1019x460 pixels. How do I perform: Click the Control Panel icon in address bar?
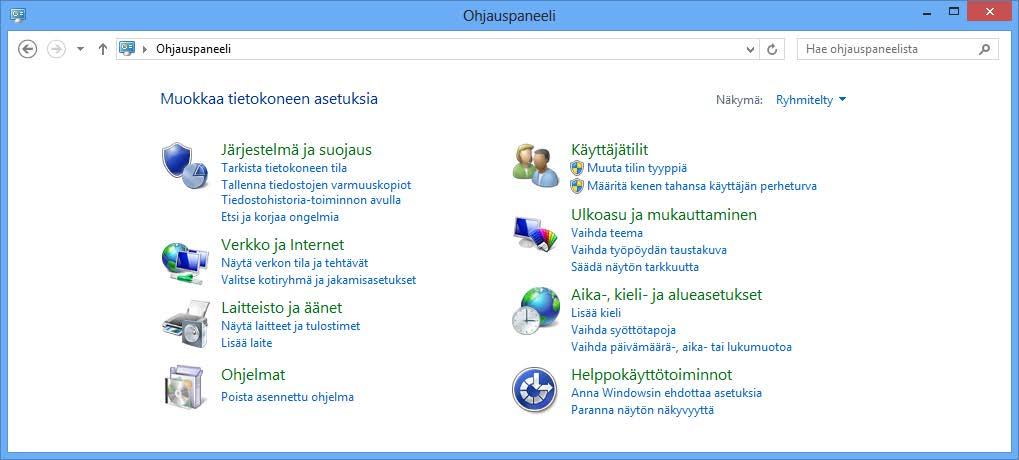[127, 49]
